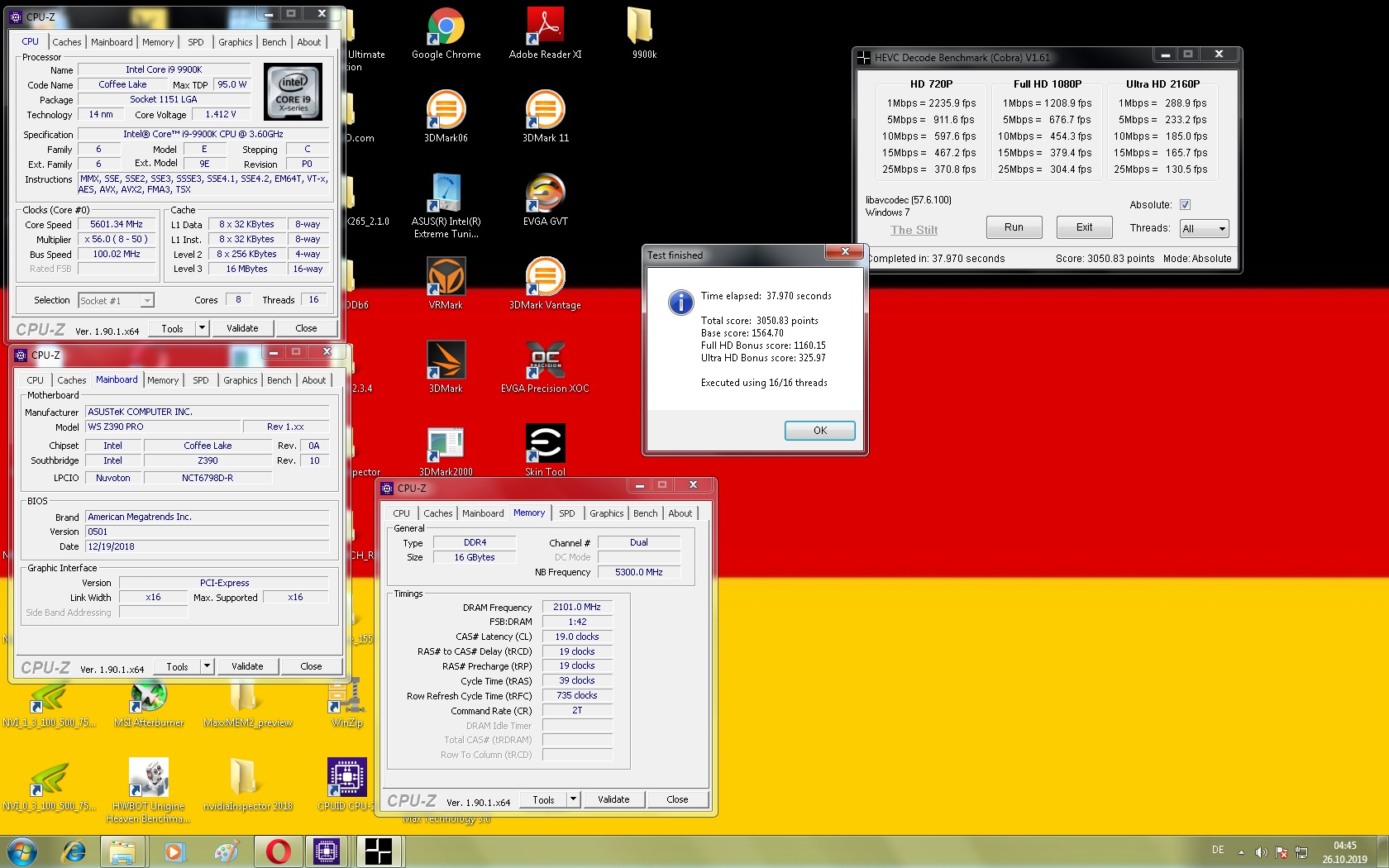This screenshot has height=868, width=1389.
Task: Click Validate in Memory CPU-Z window
Action: click(613, 799)
